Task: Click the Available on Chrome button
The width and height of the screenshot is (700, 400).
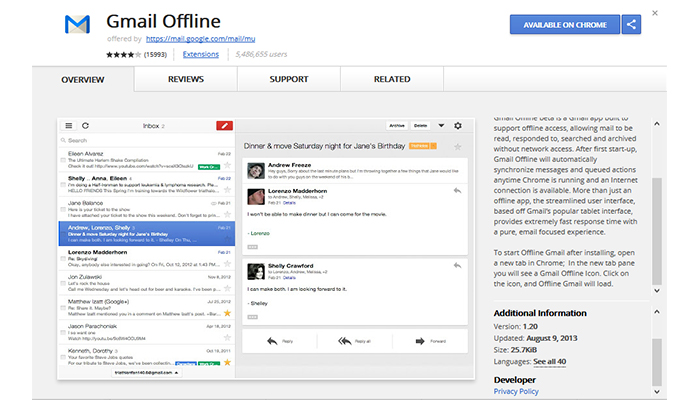Action: pyautogui.click(x=565, y=25)
